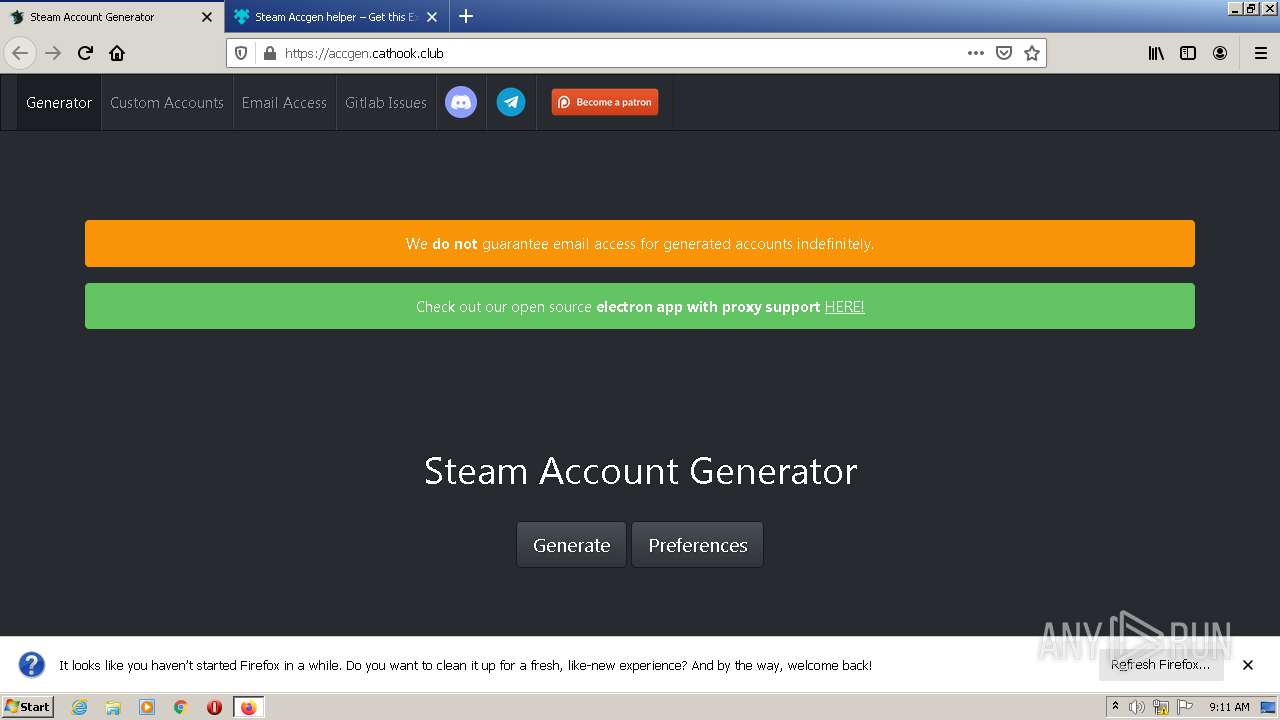This screenshot has width=1280, height=720.
Task: Open the Firefox hamburger menu
Action: point(1261,53)
